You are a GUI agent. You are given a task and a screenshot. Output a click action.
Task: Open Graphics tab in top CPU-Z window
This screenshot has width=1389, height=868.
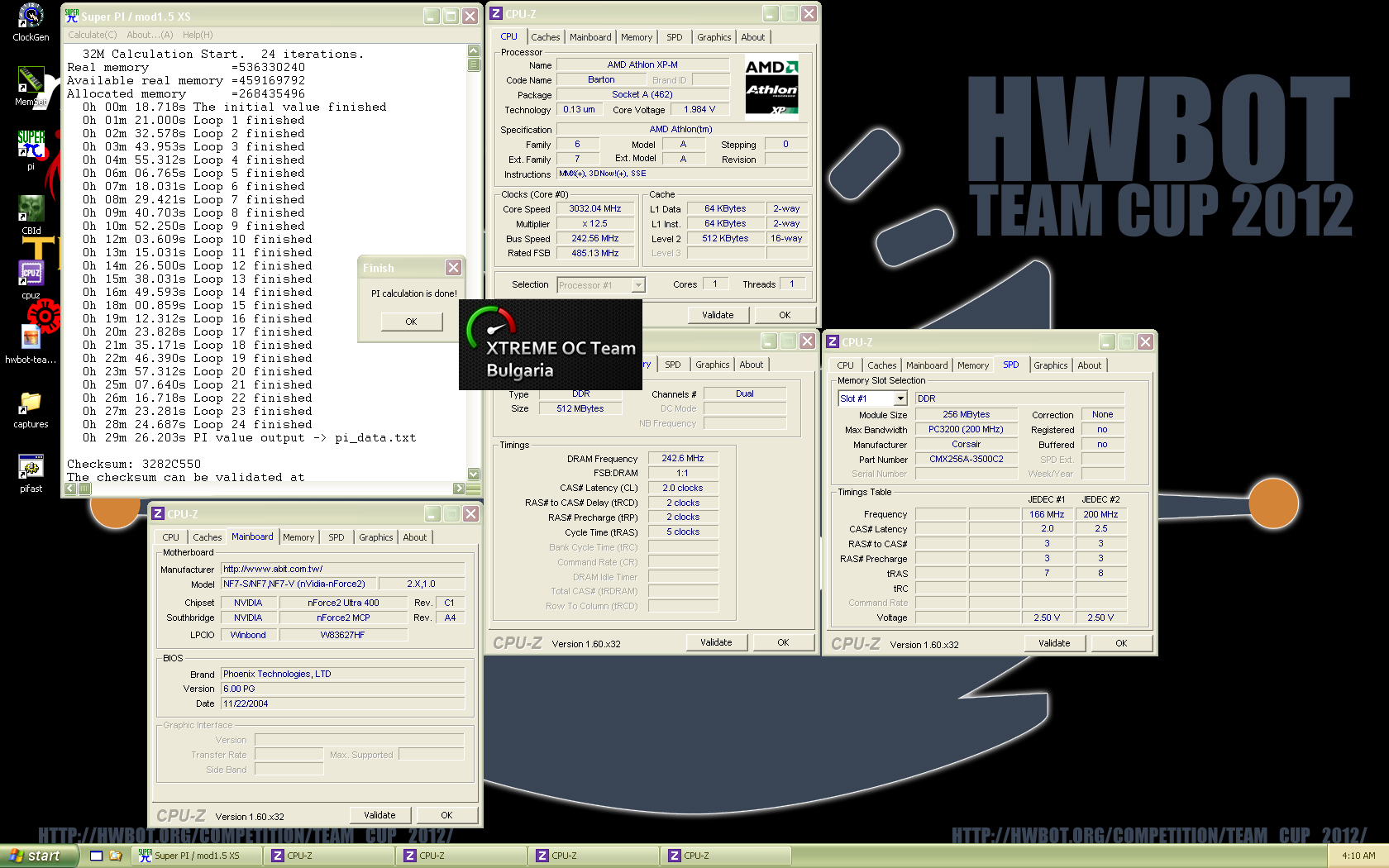[x=714, y=37]
